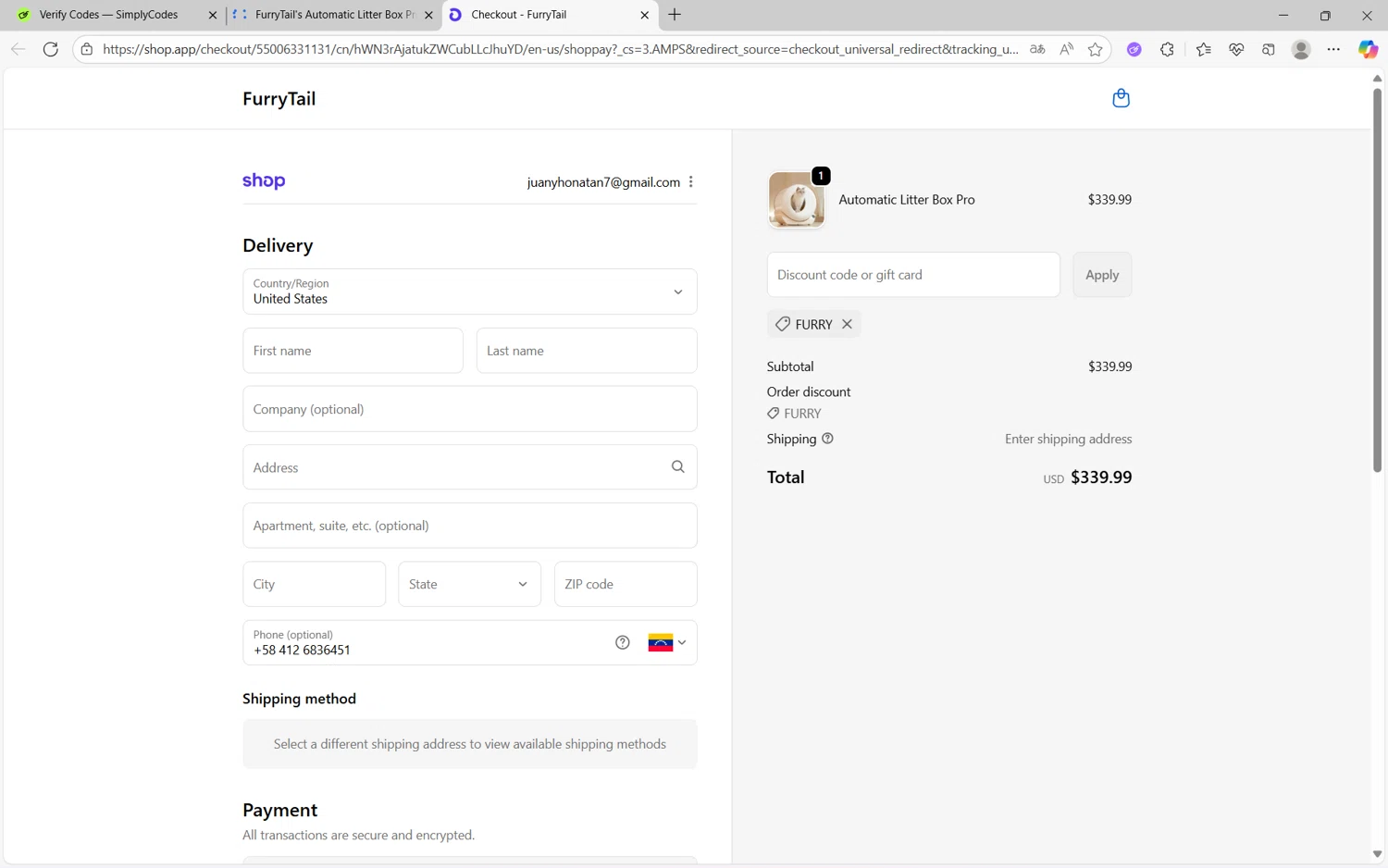This screenshot has height=868, width=1388.
Task: Go back with the browser back arrow
Action: point(18,49)
